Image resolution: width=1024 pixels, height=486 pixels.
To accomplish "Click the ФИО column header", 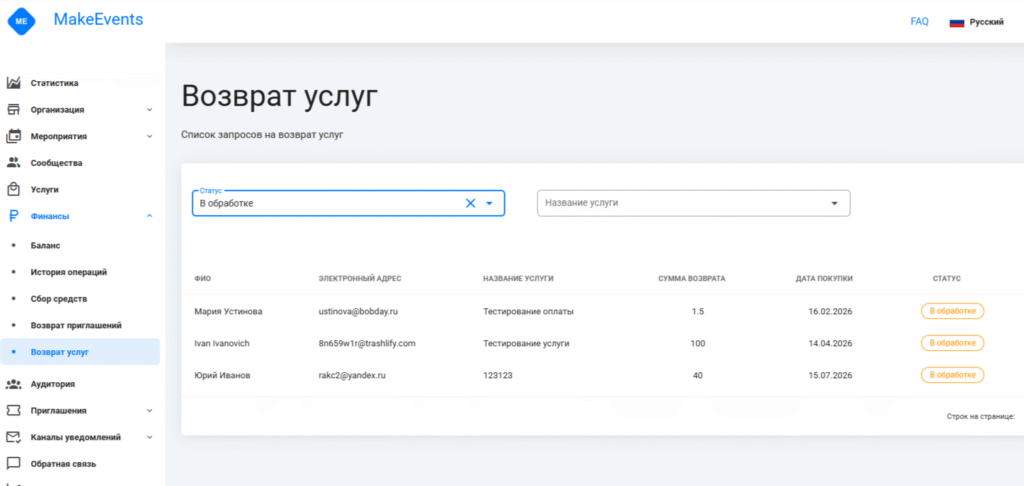I will tap(202, 279).
